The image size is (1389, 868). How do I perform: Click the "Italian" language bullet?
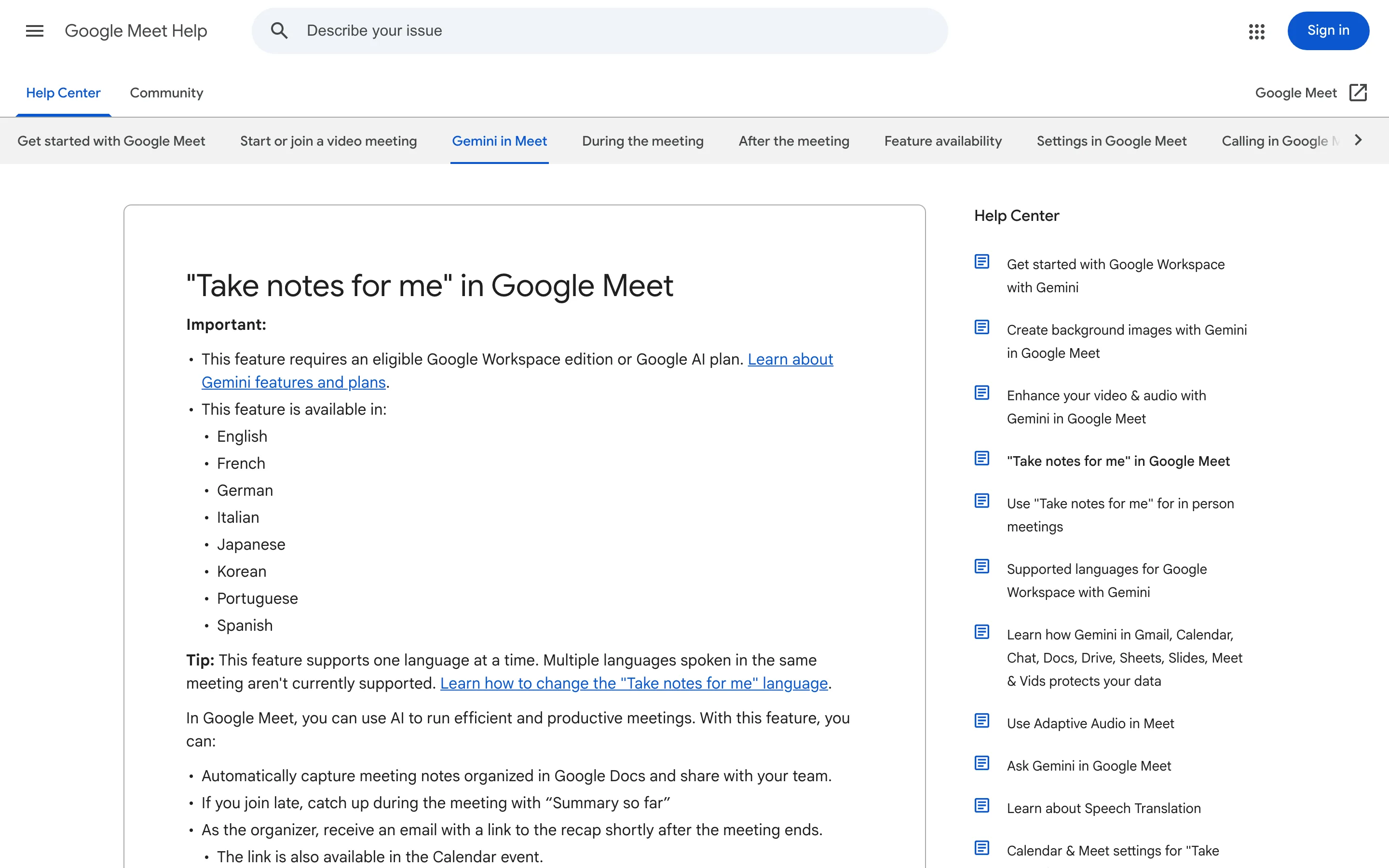(238, 517)
